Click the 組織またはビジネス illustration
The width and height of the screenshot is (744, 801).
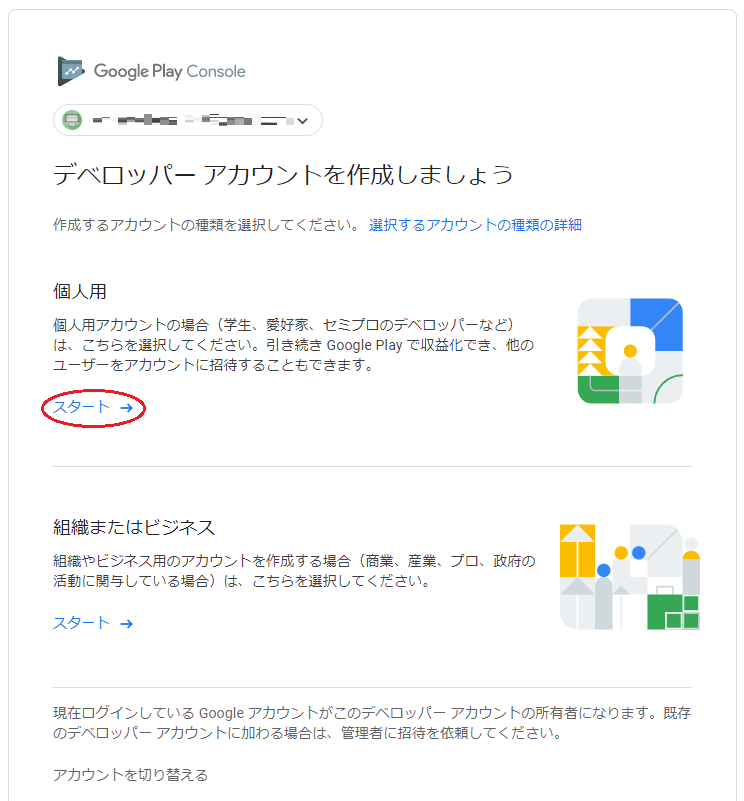pyautogui.click(x=630, y=577)
